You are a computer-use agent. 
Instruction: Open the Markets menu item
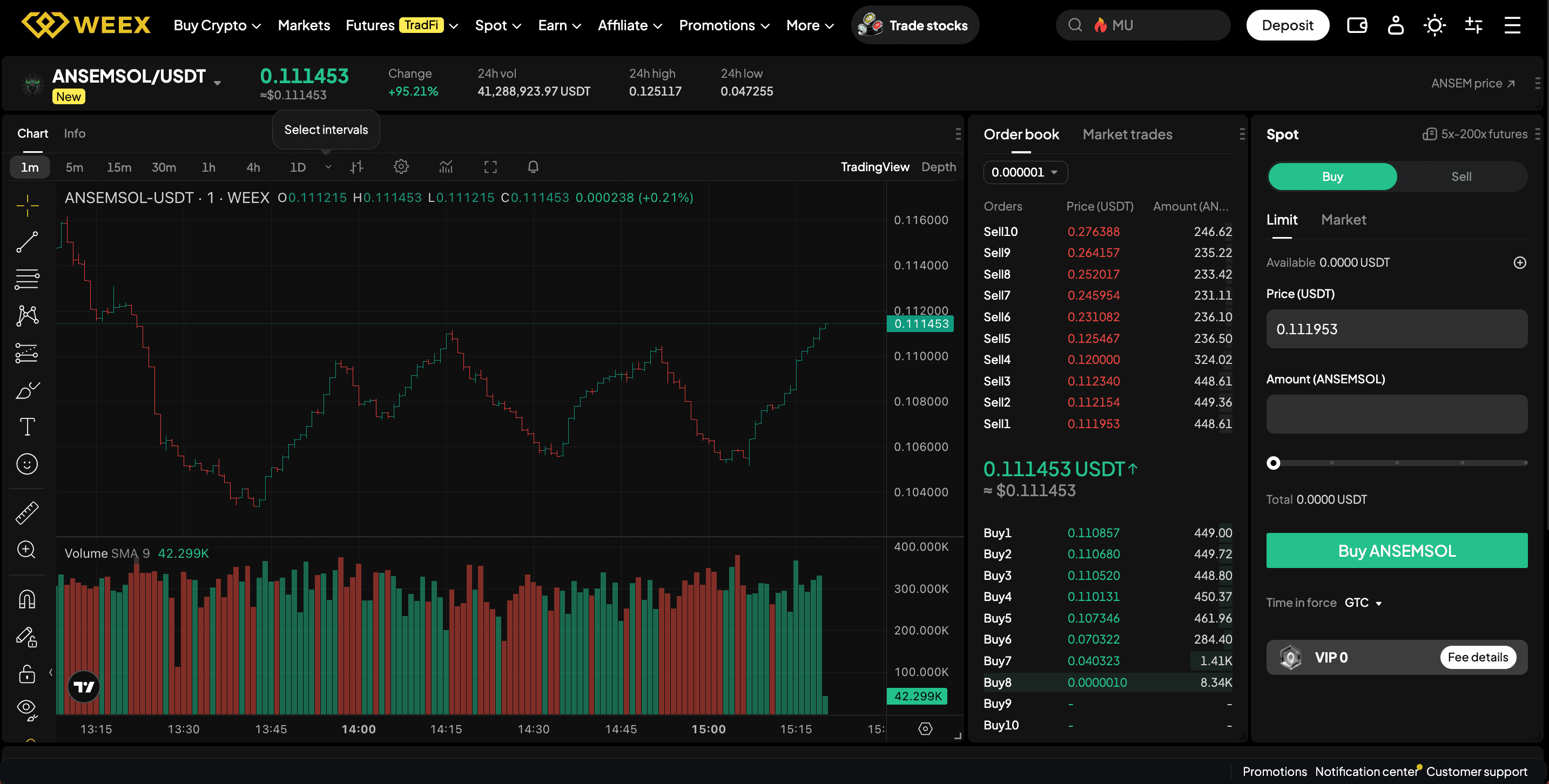304,25
